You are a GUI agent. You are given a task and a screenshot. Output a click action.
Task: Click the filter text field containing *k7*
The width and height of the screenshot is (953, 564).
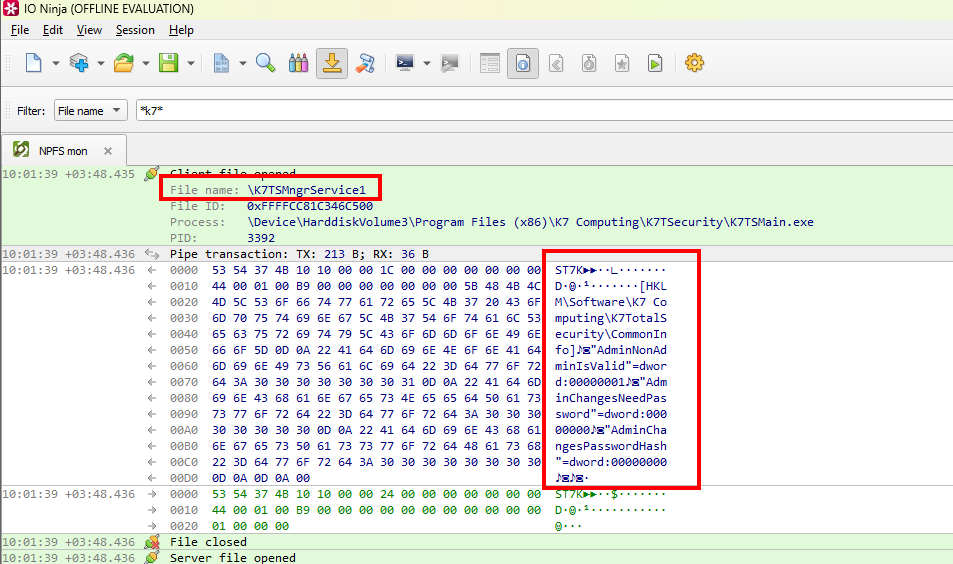[x=540, y=111]
